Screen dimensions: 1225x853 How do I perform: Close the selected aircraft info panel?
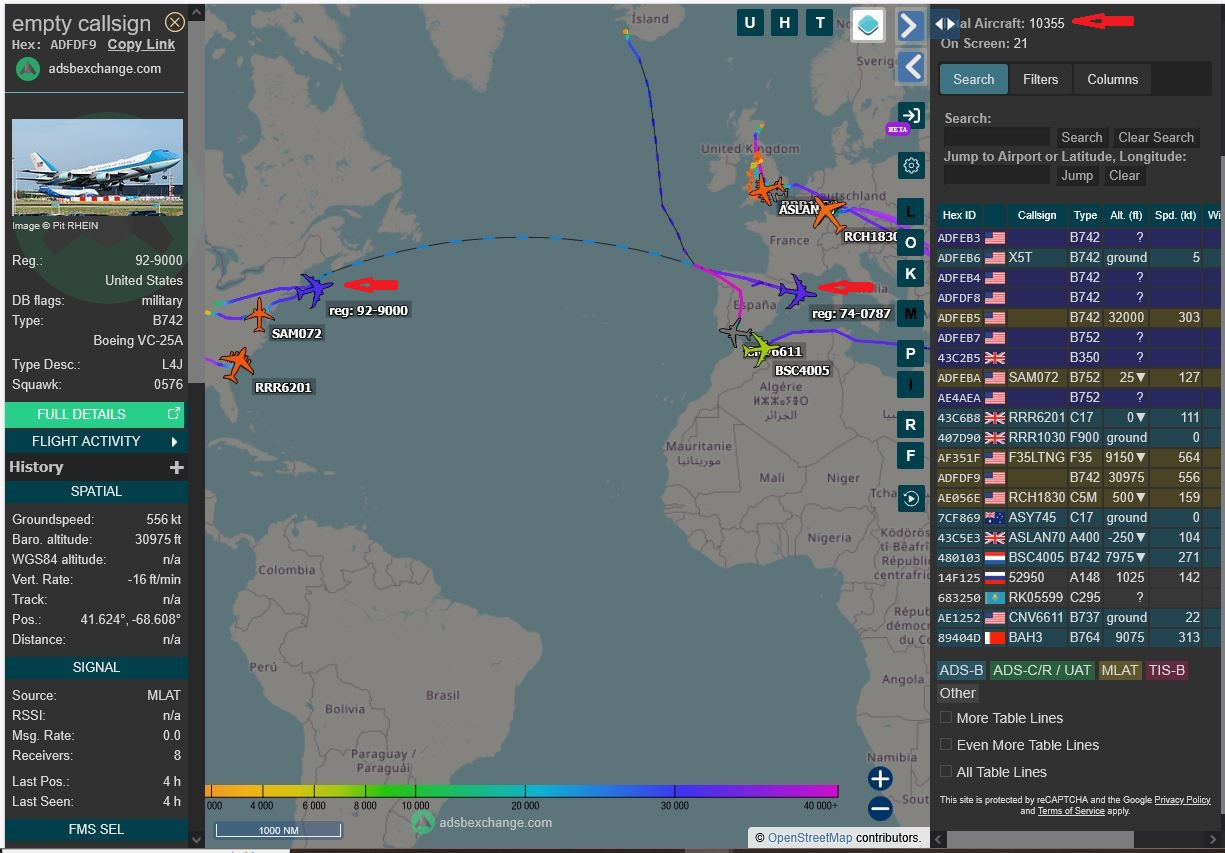tap(175, 22)
